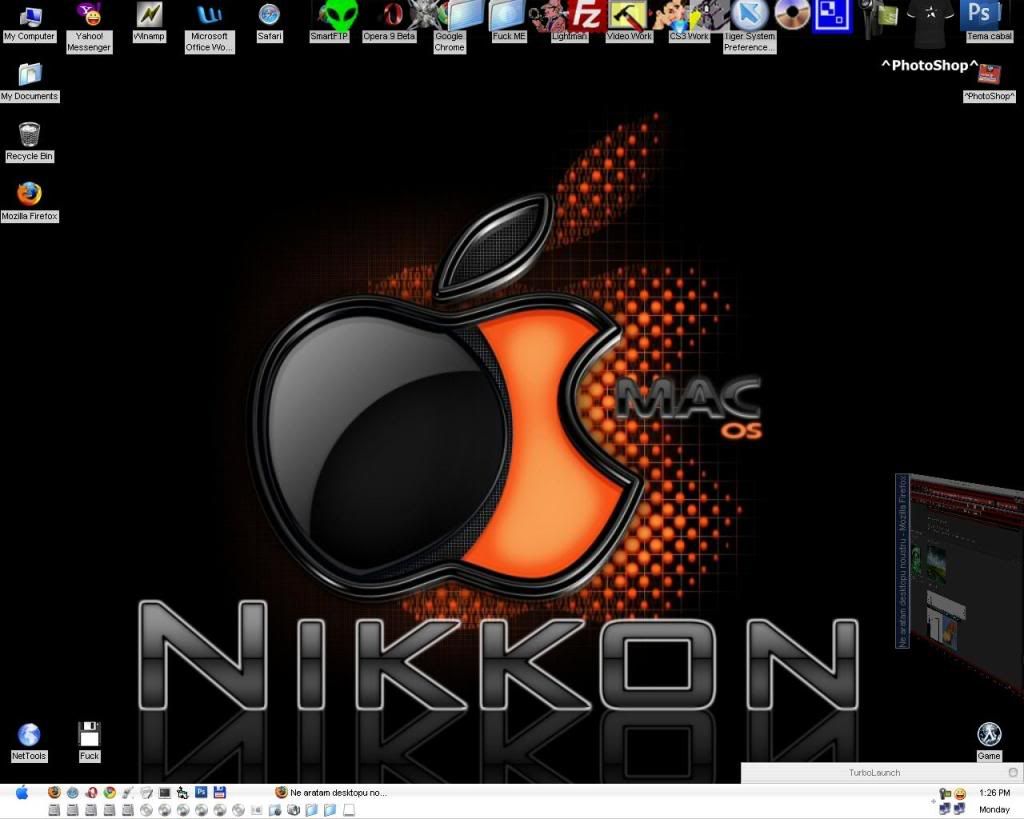Click the camcorder system tray icon
The height and width of the screenshot is (819, 1024).
pyautogui.click(x=944, y=794)
